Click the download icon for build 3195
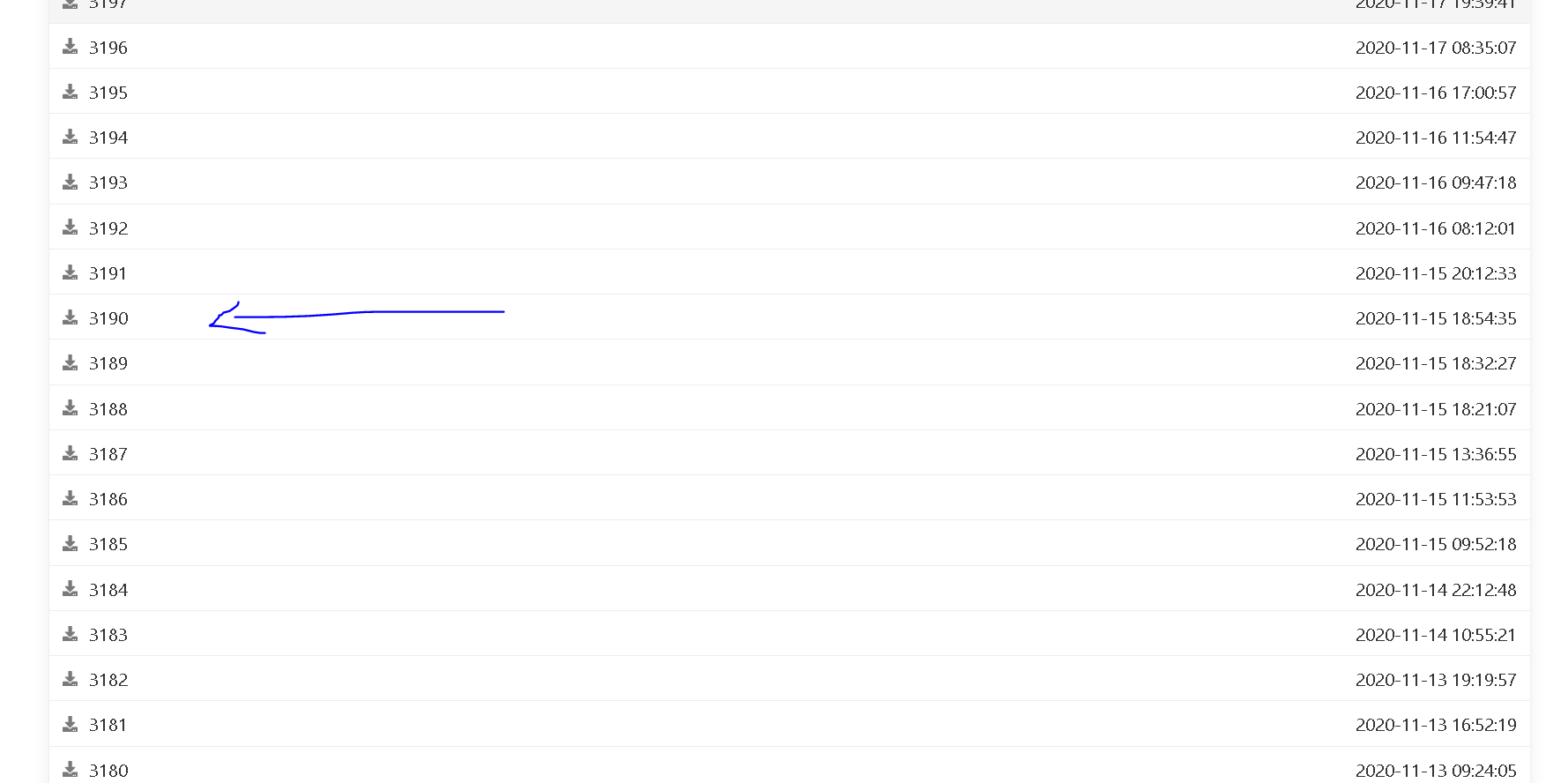The image size is (1568, 783). tap(71, 92)
